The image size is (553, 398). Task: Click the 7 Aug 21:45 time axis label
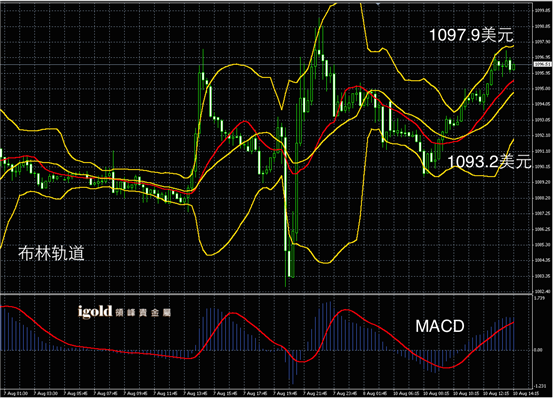tap(315, 393)
